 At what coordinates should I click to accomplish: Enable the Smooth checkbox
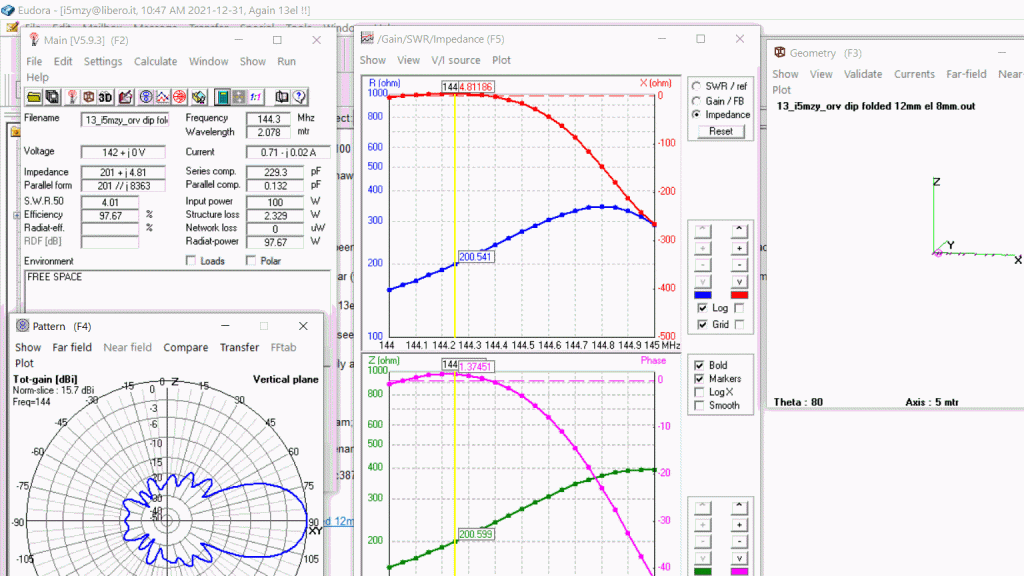coord(699,406)
